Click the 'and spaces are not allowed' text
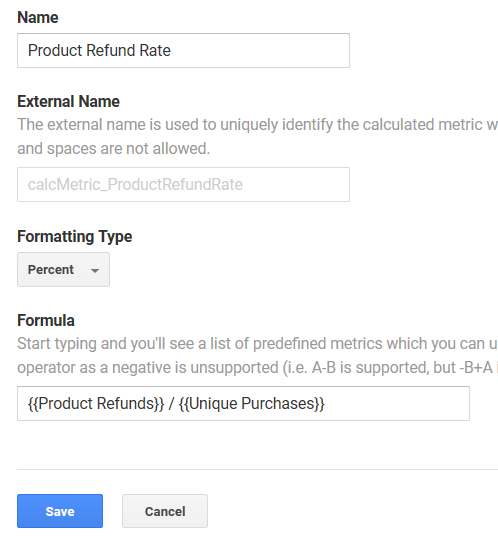Viewport: 498px width, 539px height. pos(113,148)
